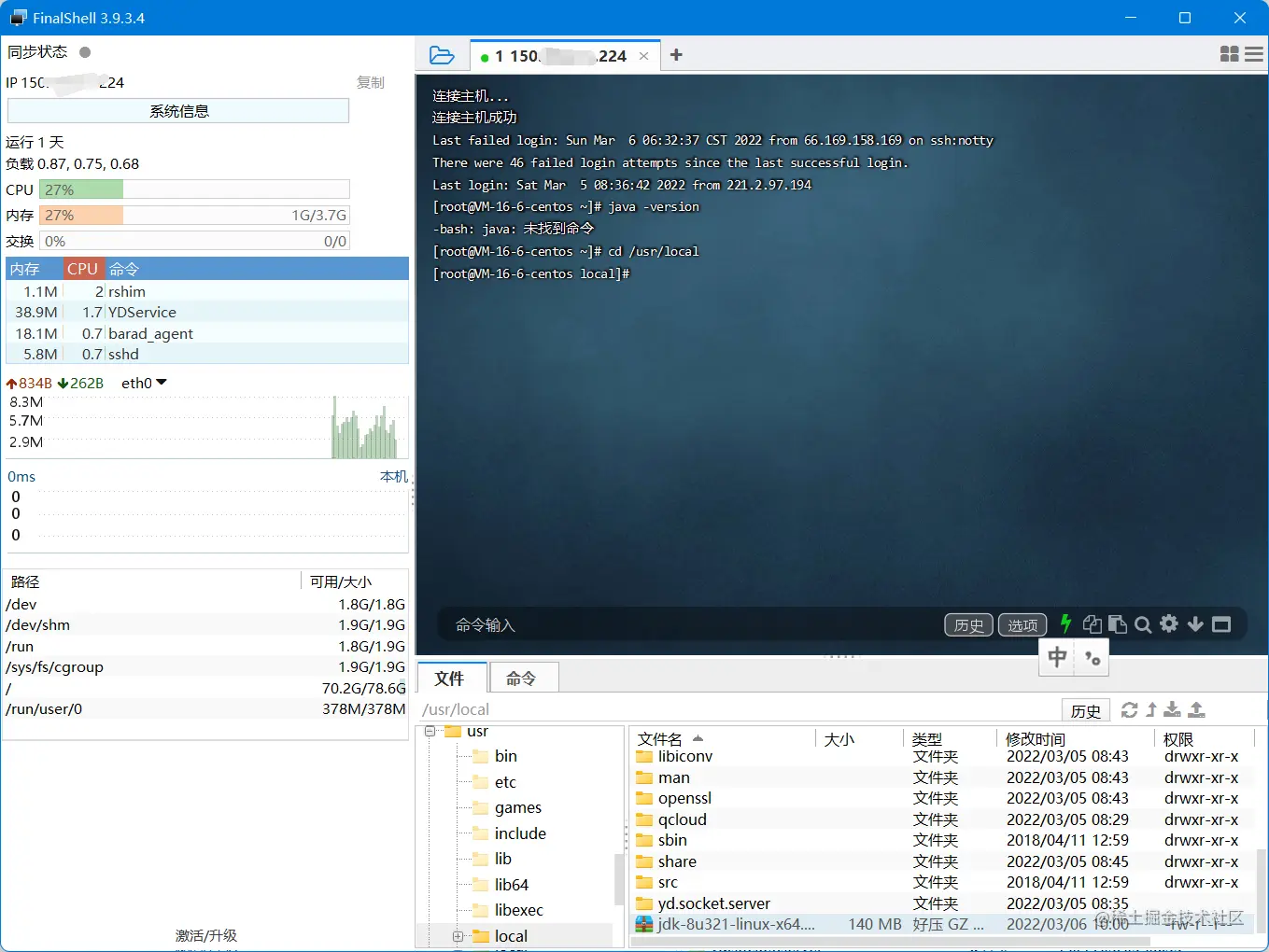The width and height of the screenshot is (1269, 952).
Task: Copy terminal text with copy icon
Action: (1092, 624)
